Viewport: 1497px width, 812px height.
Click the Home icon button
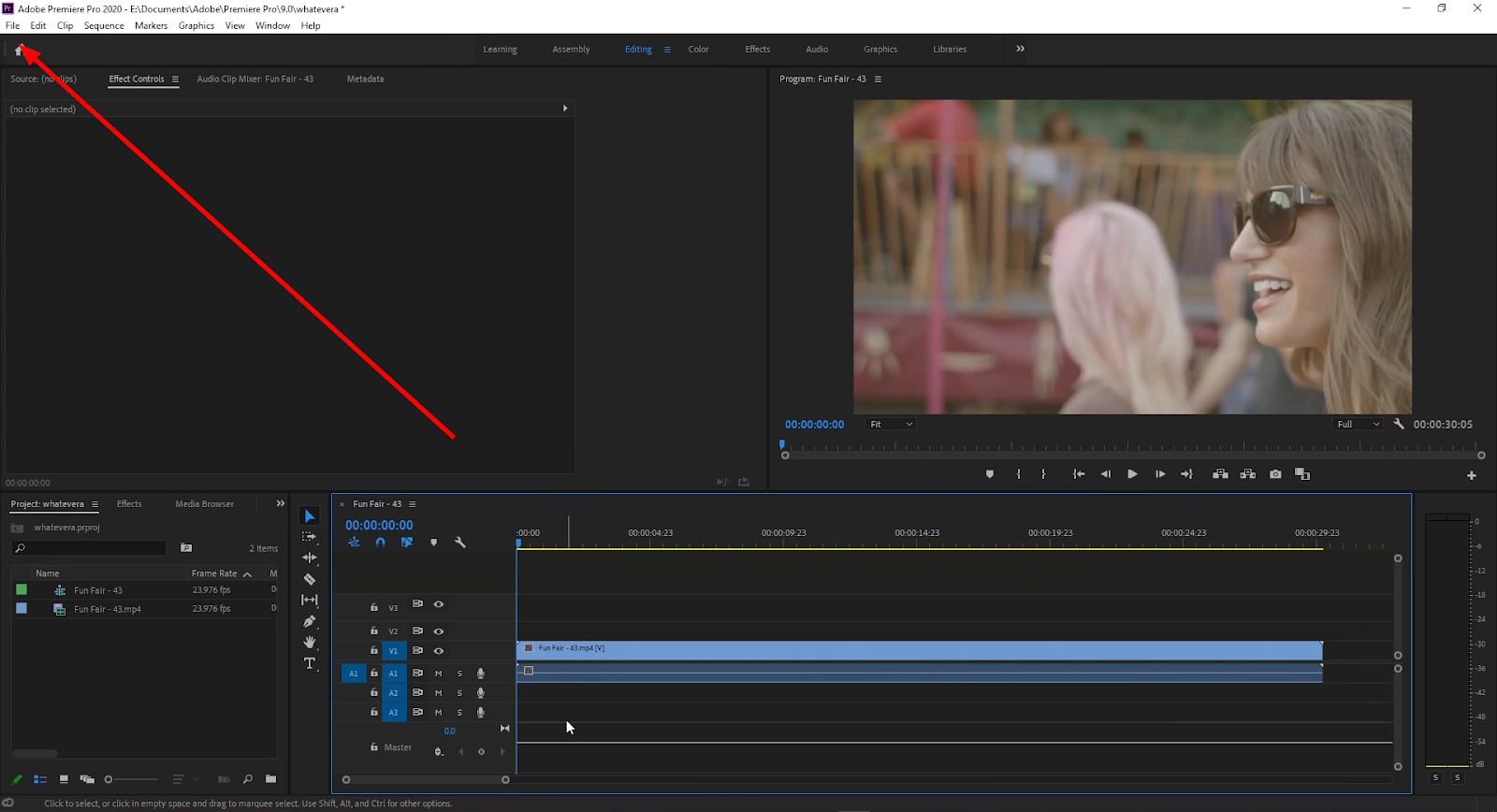19,51
